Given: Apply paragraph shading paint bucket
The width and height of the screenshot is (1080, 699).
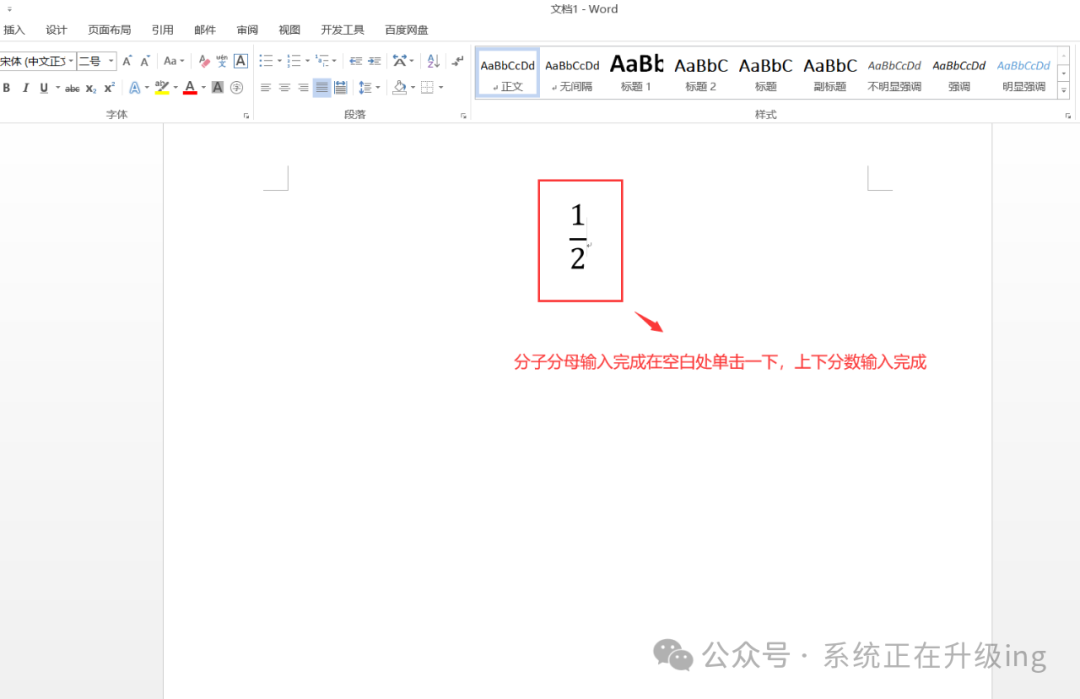Looking at the screenshot, I should point(399,87).
